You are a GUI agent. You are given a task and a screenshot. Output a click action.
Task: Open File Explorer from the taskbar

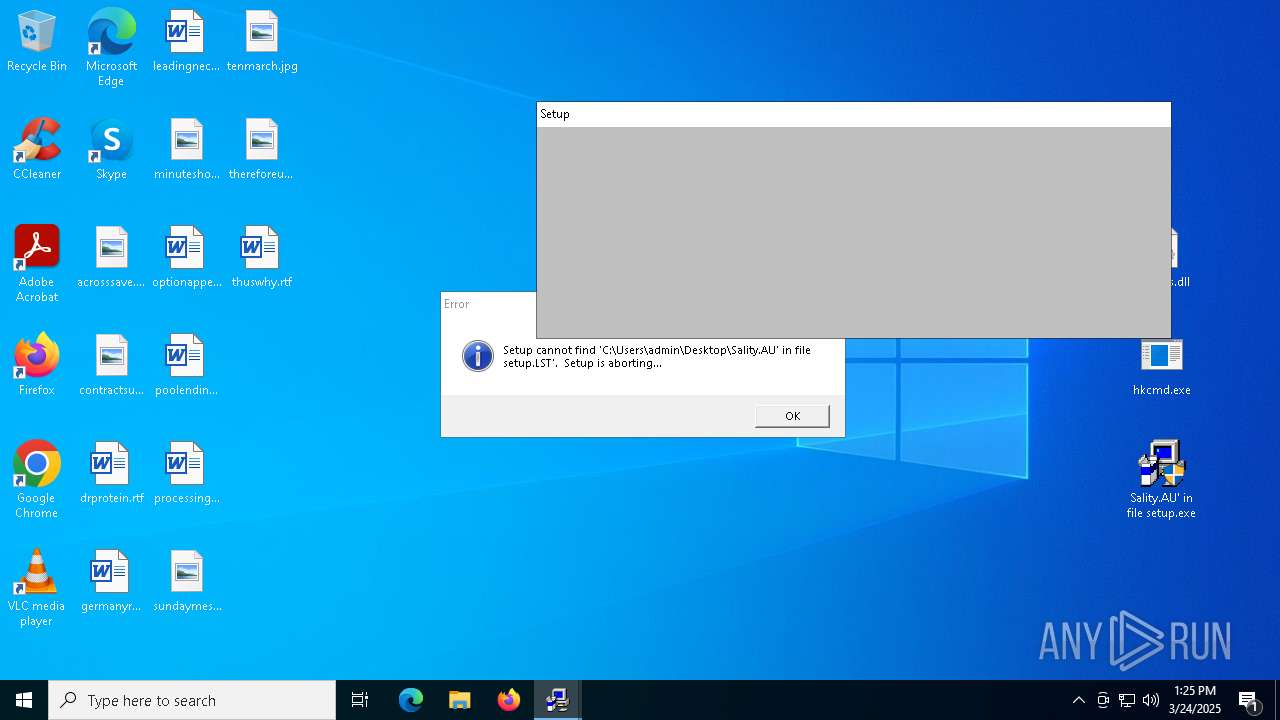click(x=460, y=700)
